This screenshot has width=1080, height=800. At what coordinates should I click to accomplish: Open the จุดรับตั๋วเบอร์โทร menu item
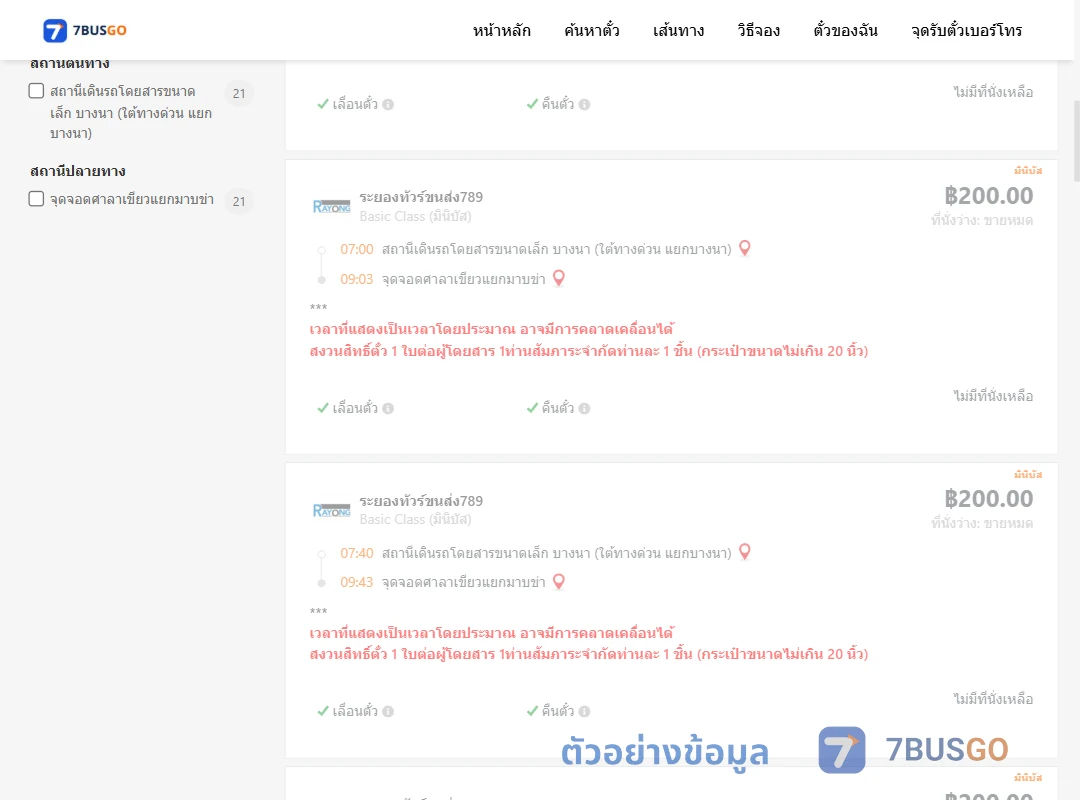[966, 30]
